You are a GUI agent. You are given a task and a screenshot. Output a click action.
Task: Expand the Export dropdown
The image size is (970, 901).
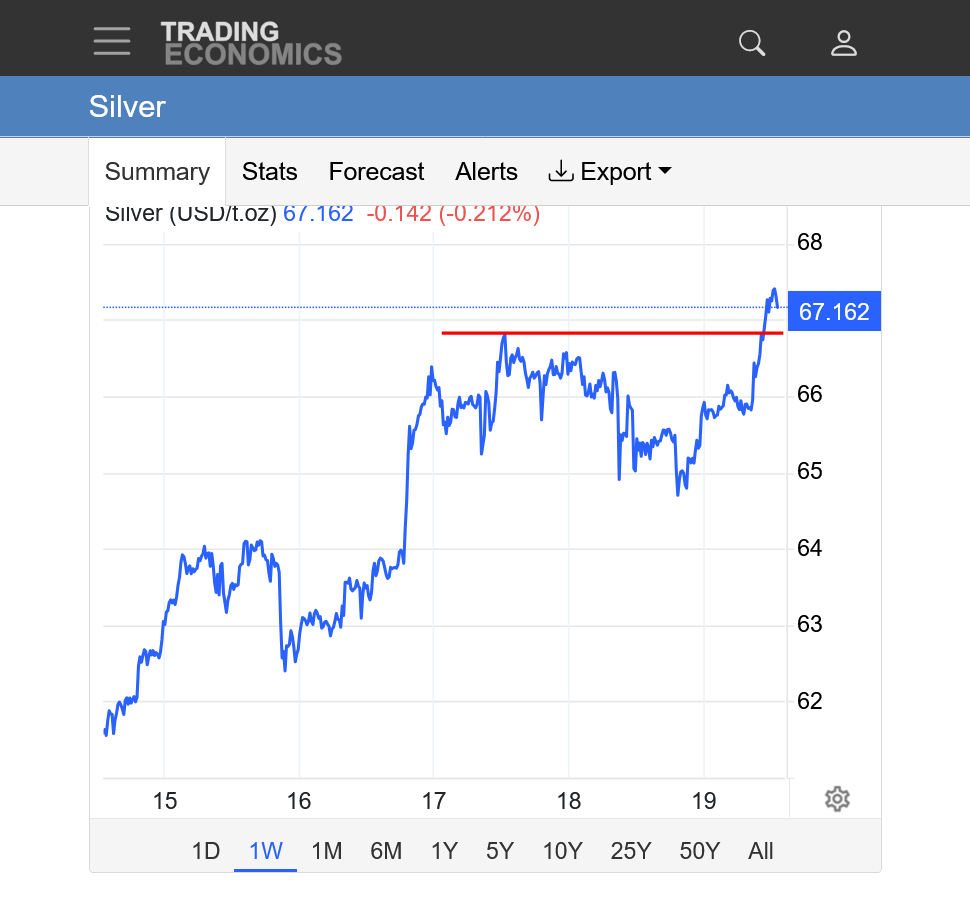pos(610,172)
